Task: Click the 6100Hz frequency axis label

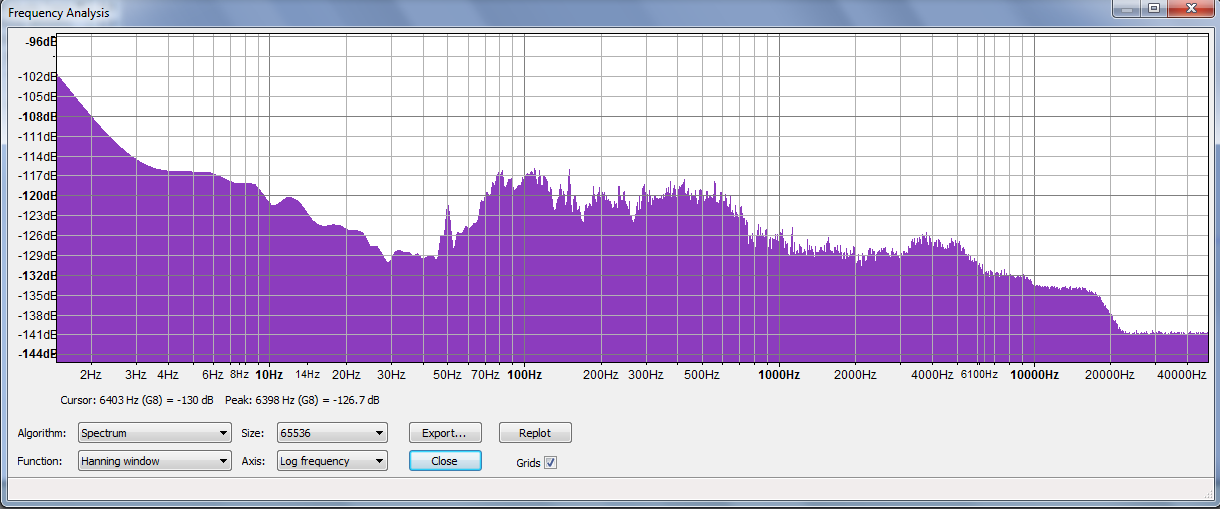Action: [979, 375]
